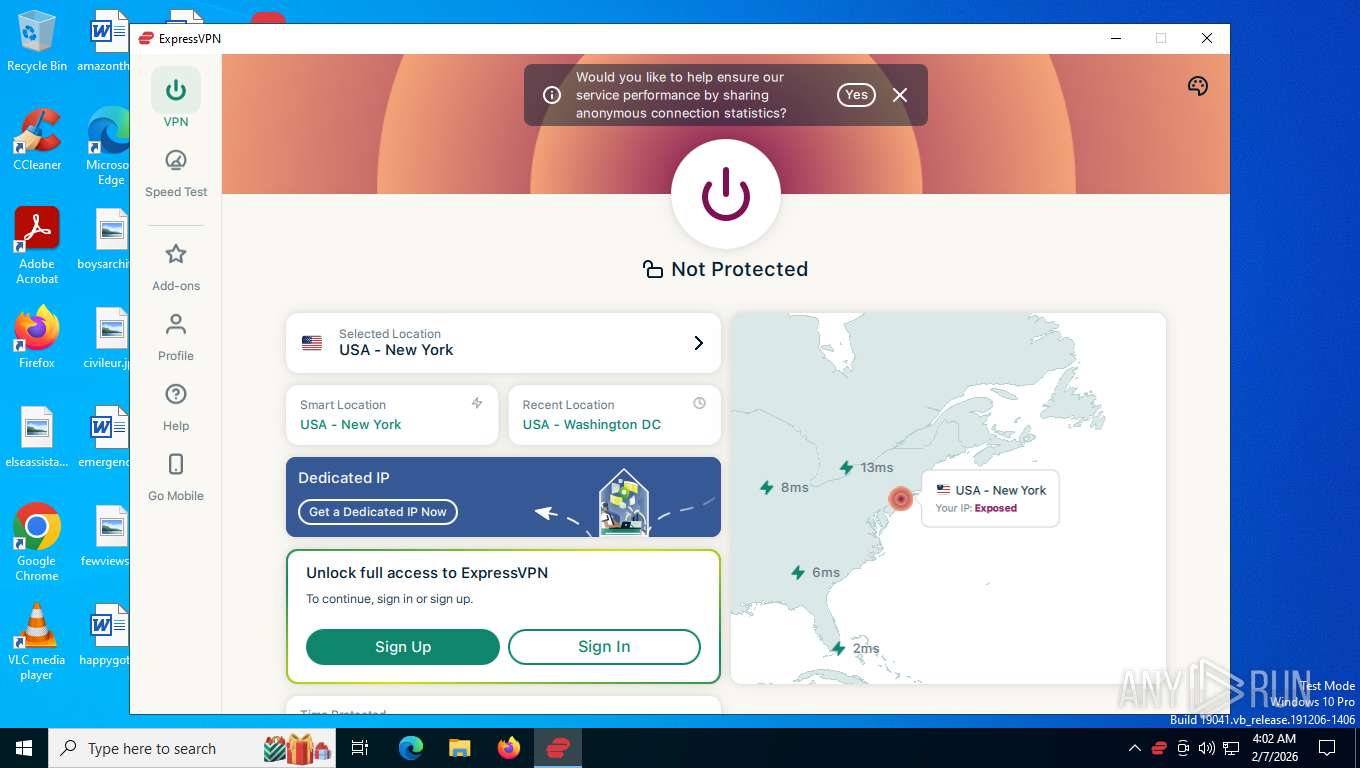The width and height of the screenshot is (1360, 768).
Task: Click the unlocked padlock Not Protected icon
Action: (653, 269)
